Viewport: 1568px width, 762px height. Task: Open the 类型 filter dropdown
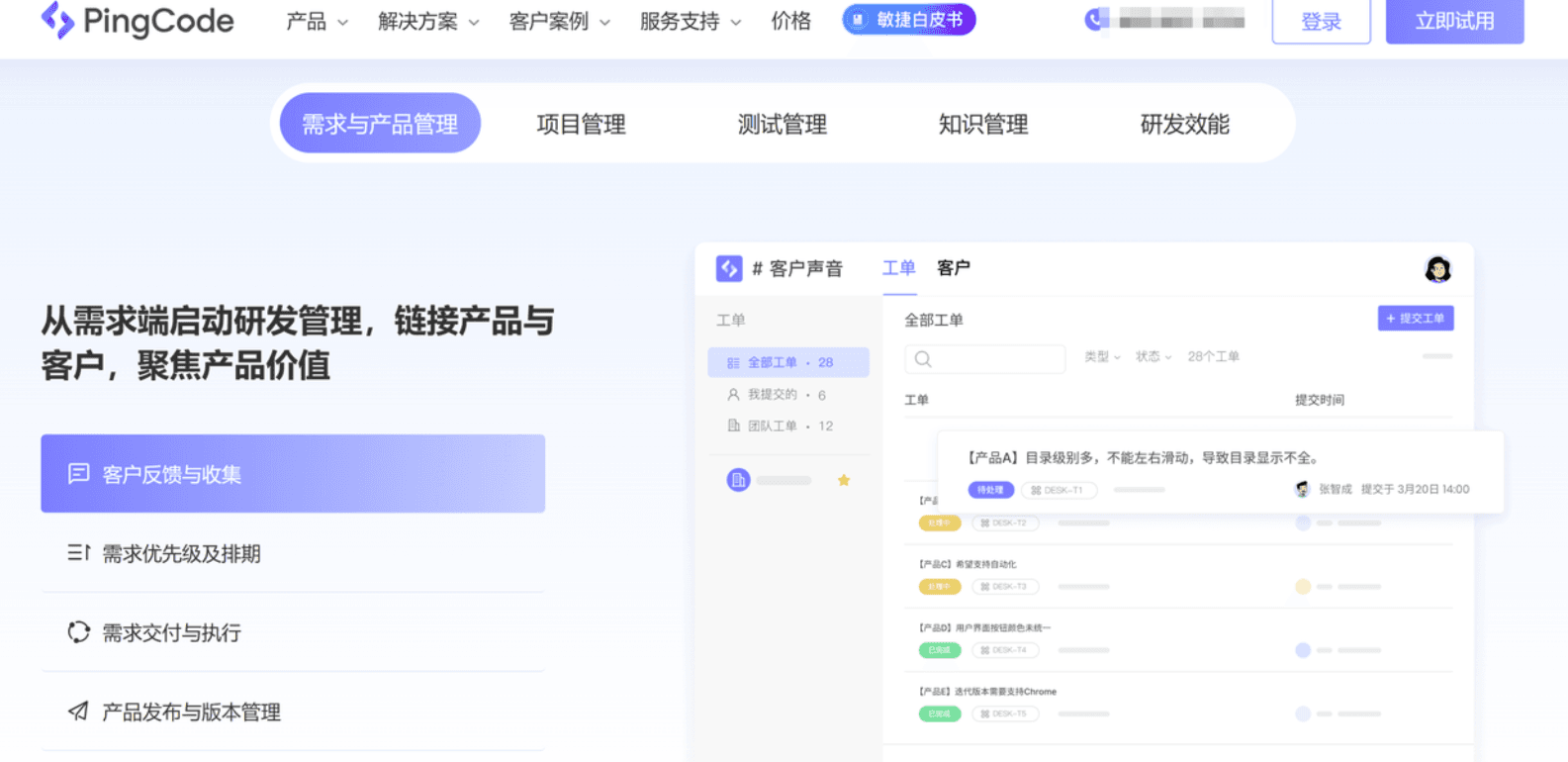click(1102, 356)
